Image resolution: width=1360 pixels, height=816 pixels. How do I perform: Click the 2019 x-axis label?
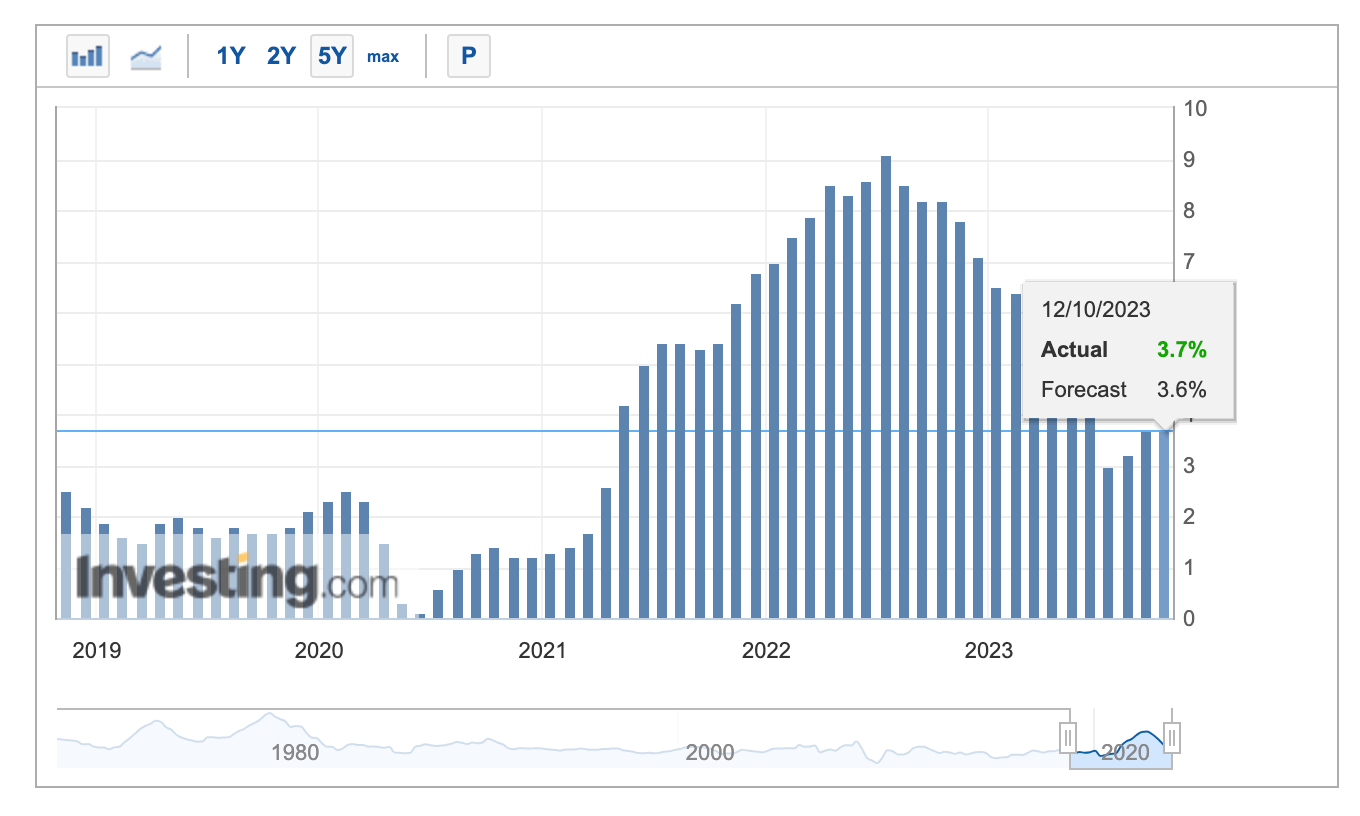(97, 651)
